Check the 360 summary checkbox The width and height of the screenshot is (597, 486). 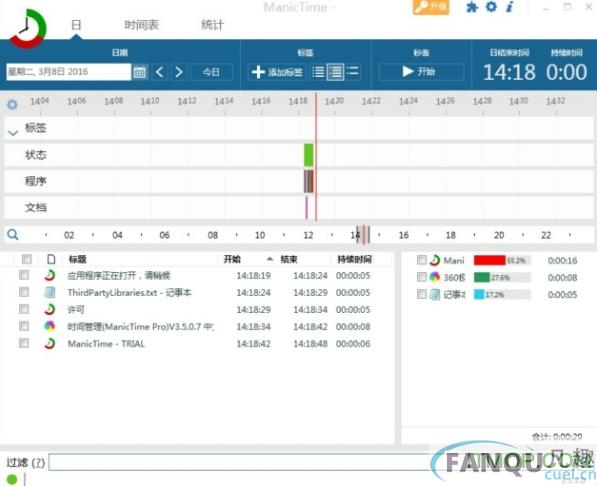coord(422,277)
